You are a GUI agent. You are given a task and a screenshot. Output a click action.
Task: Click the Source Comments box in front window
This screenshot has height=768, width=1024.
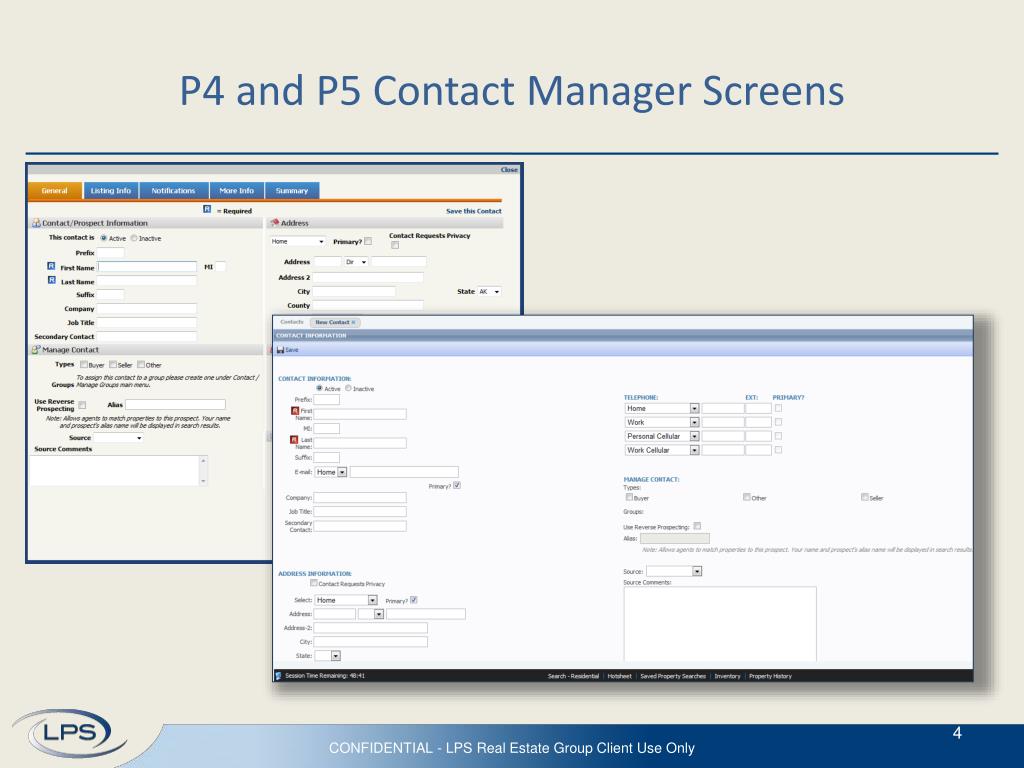720,624
